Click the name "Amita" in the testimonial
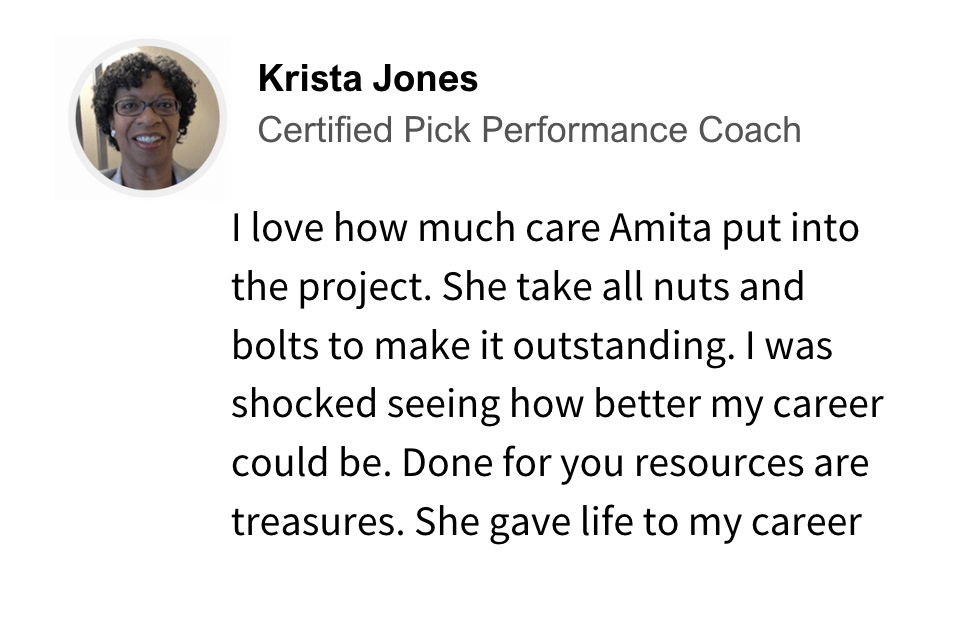Image resolution: width=956 pixels, height=636 pixels. click(x=660, y=228)
